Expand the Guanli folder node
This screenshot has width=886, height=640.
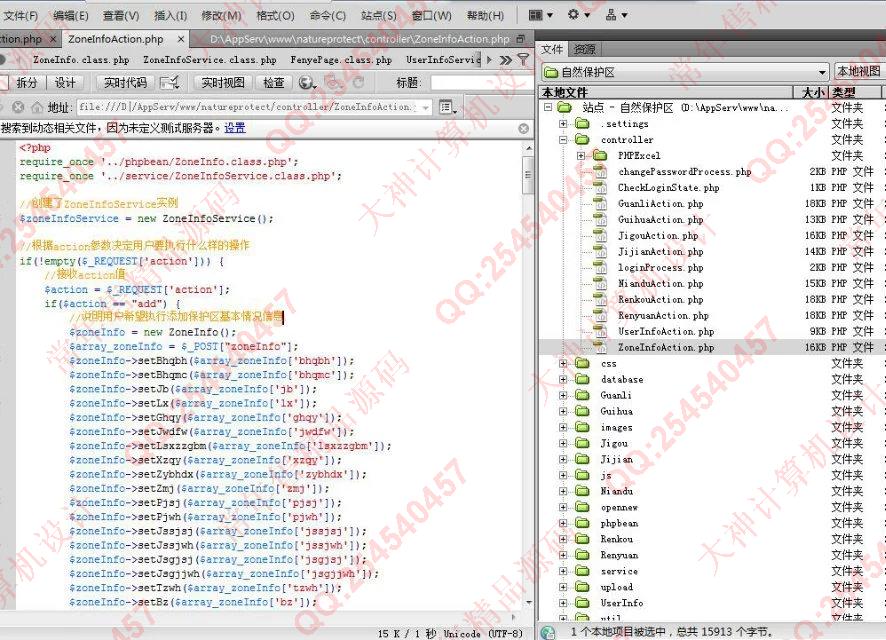click(x=563, y=395)
